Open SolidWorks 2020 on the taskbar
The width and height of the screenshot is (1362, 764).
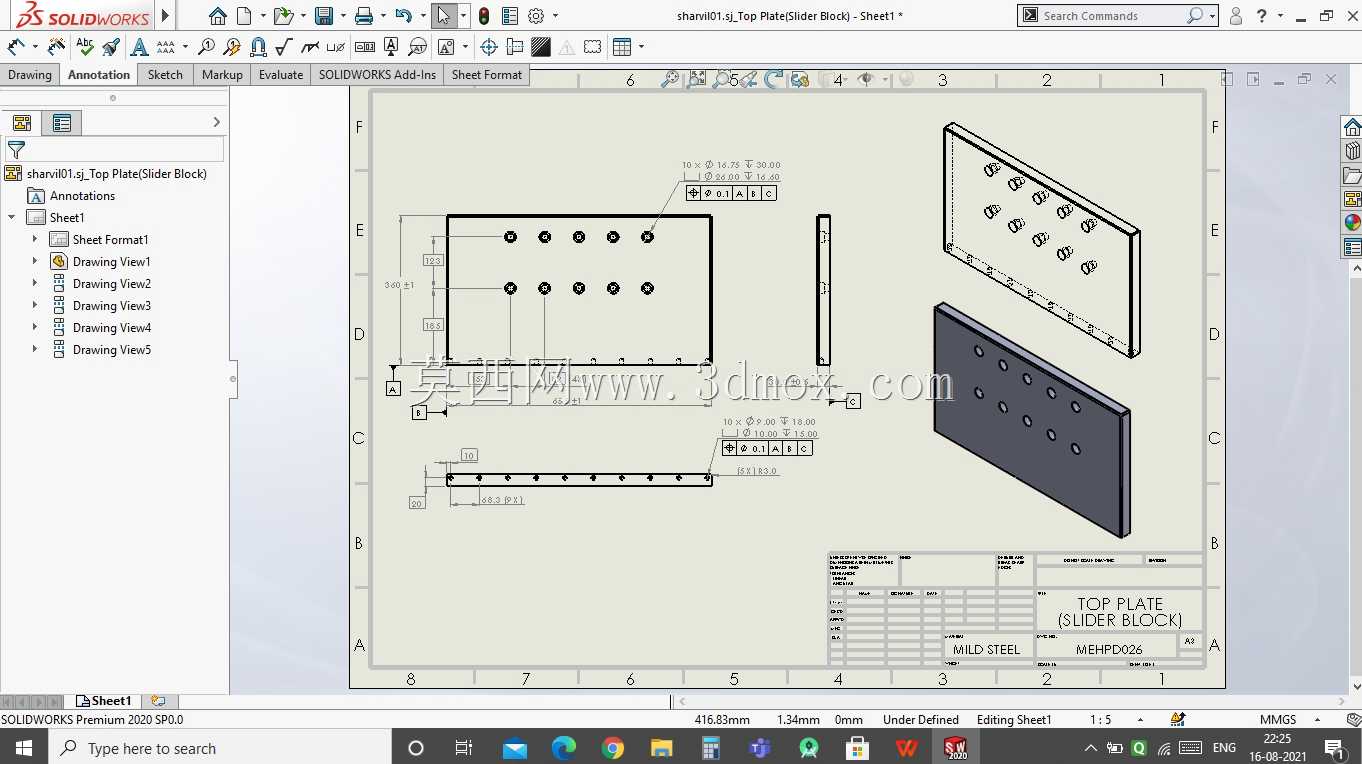(x=956, y=748)
